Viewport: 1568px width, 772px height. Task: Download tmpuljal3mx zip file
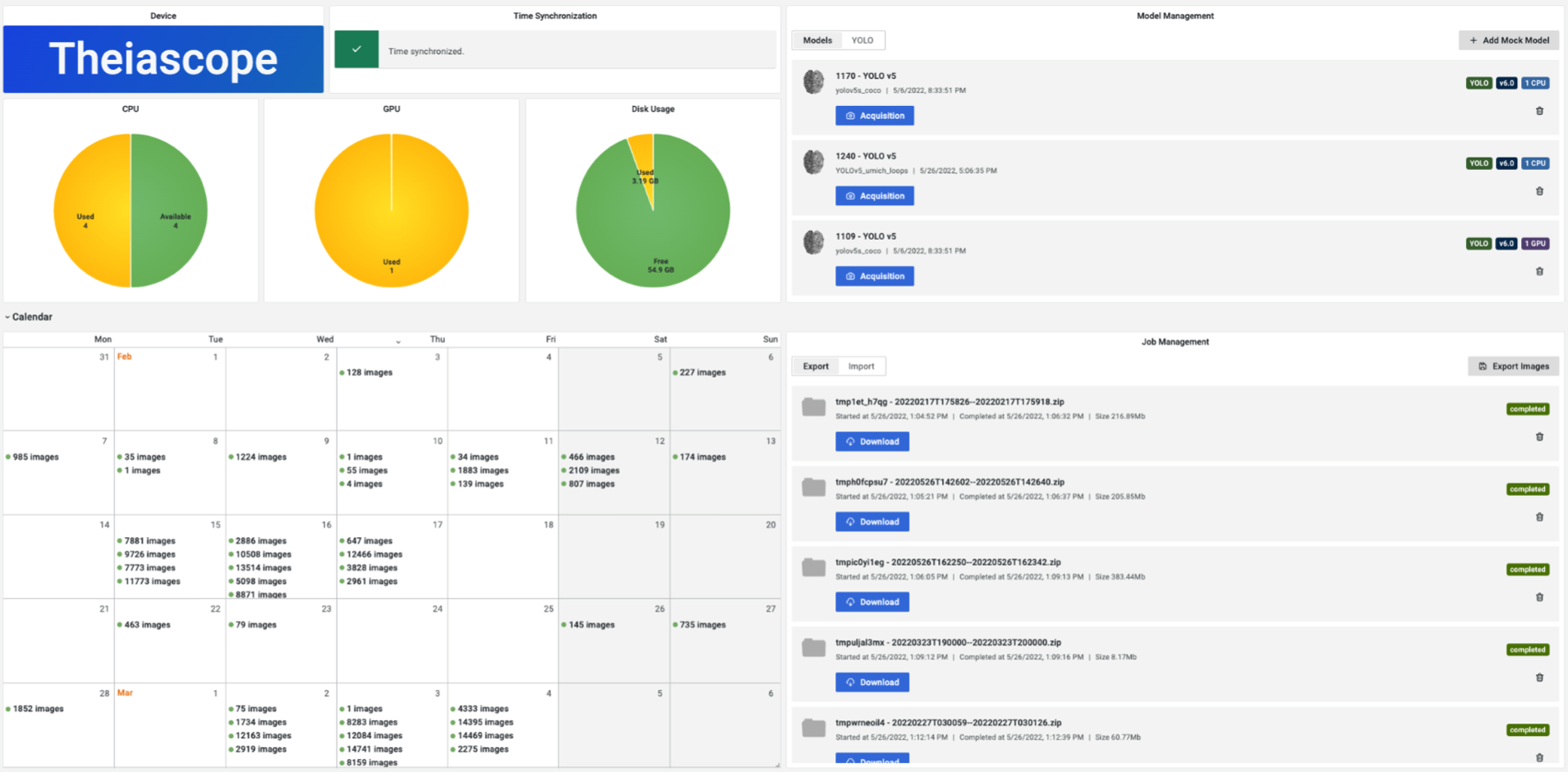point(872,682)
